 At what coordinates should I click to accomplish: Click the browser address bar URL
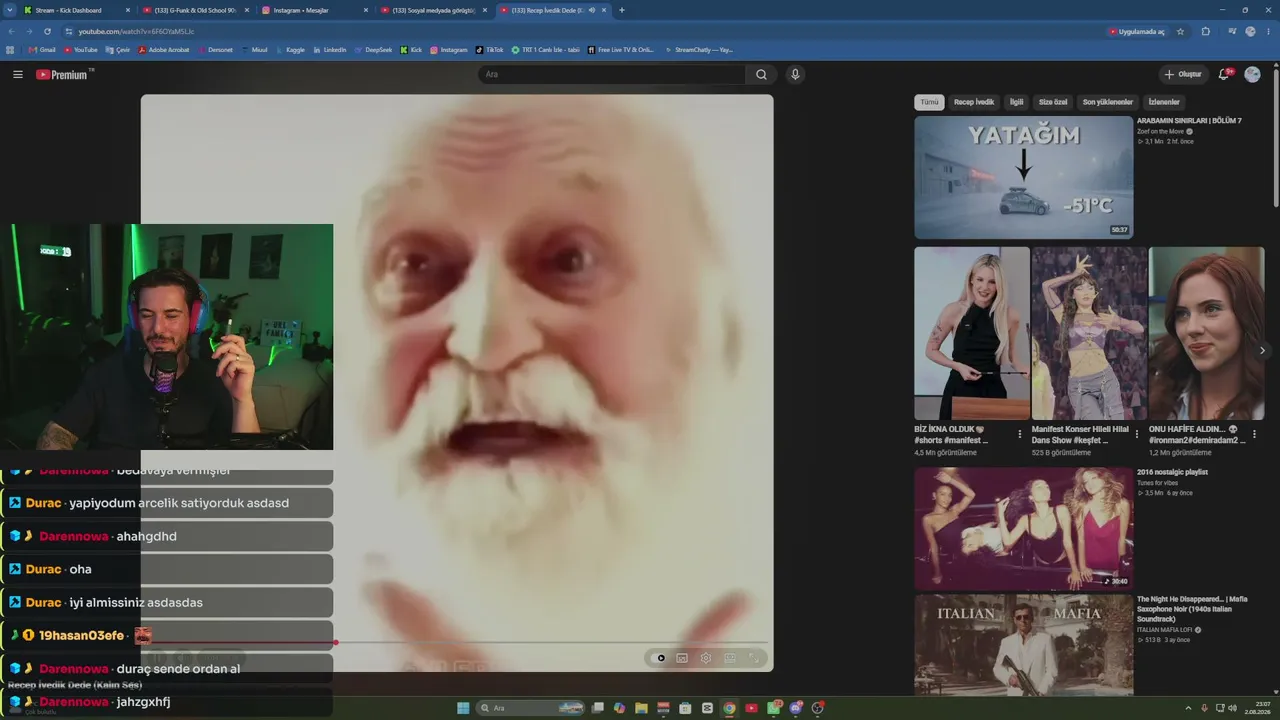pyautogui.click(x=137, y=31)
